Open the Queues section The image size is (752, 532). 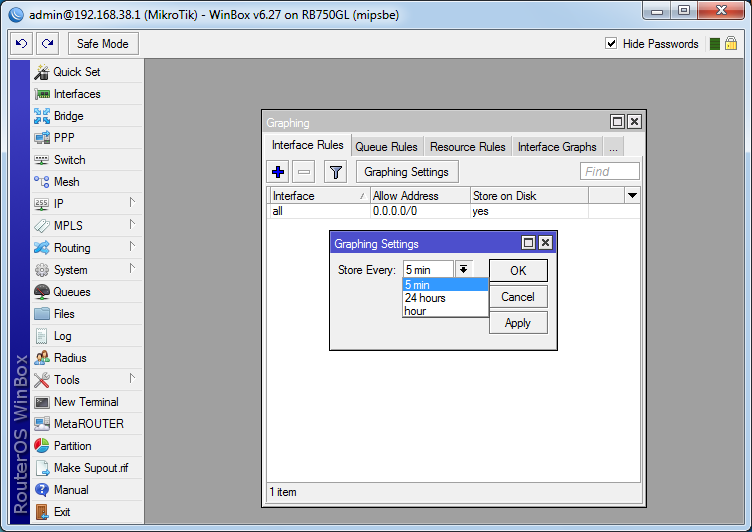(87, 292)
